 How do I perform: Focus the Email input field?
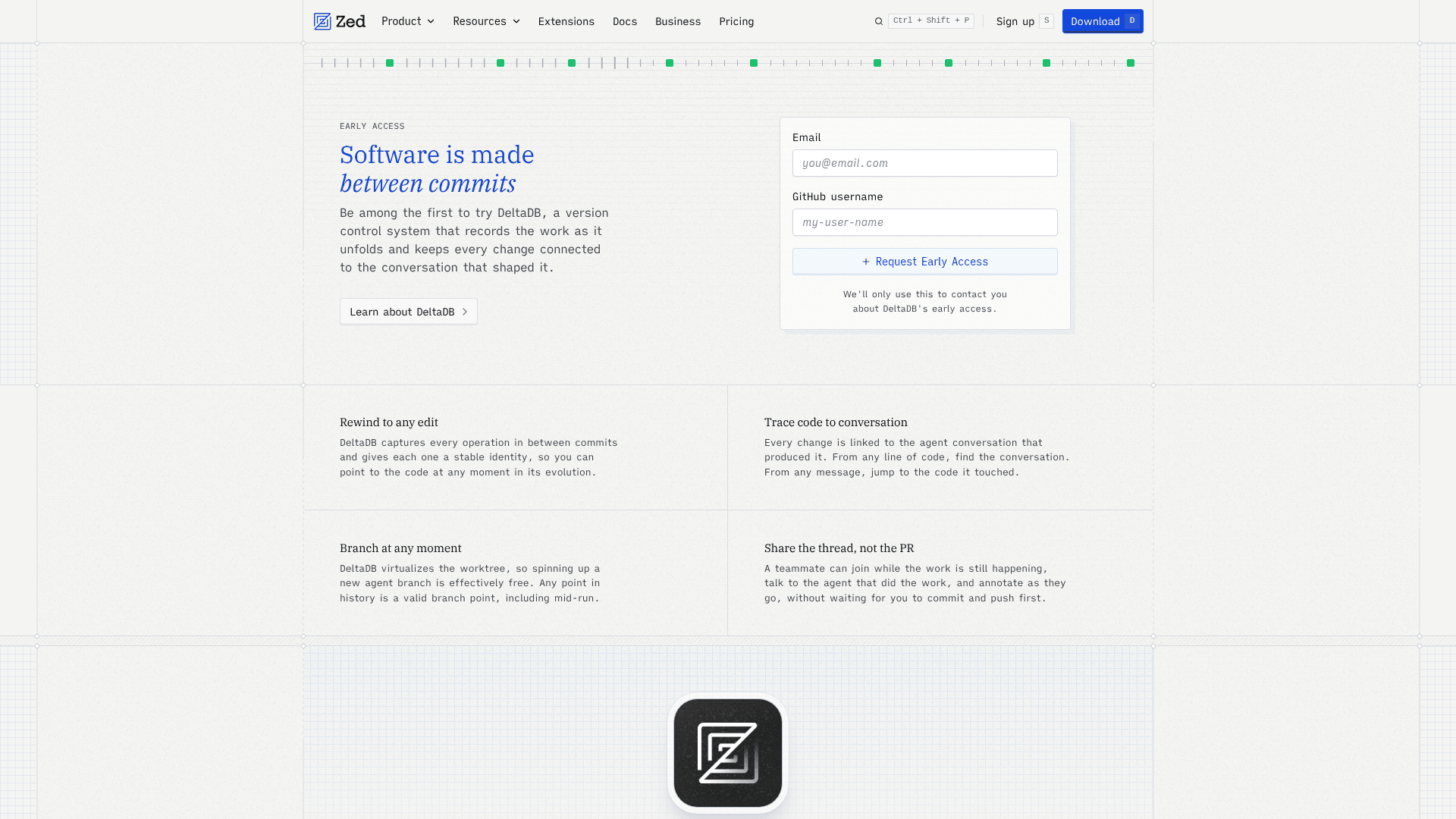(925, 163)
